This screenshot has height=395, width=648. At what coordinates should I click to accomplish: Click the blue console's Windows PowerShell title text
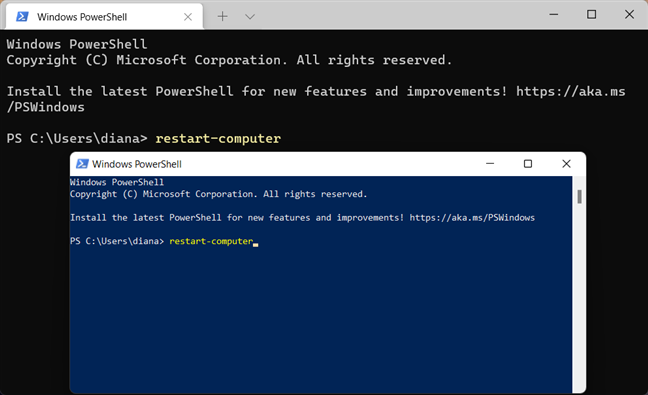click(x=137, y=164)
